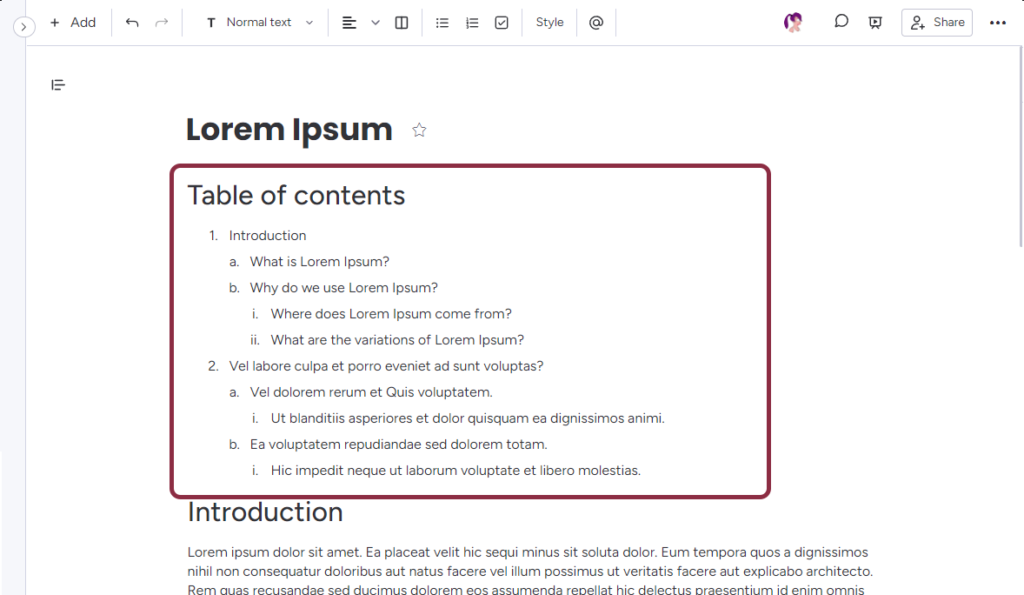Open the comments panel
The width and height of the screenshot is (1024, 595).
tap(842, 22)
